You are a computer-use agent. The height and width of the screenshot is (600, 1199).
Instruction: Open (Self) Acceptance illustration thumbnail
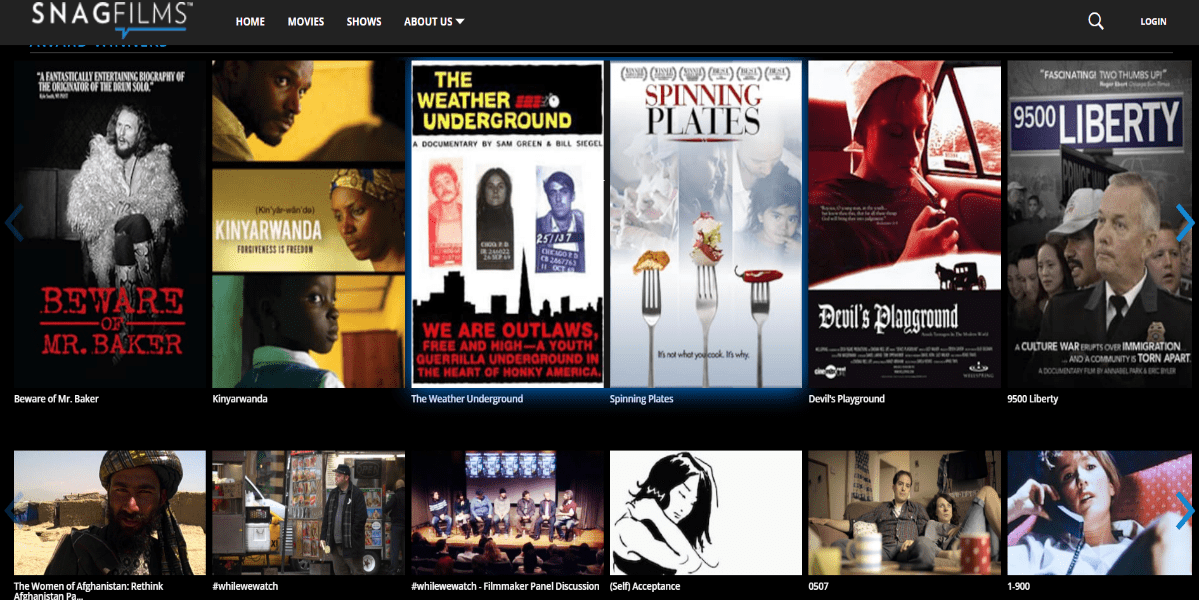point(706,513)
